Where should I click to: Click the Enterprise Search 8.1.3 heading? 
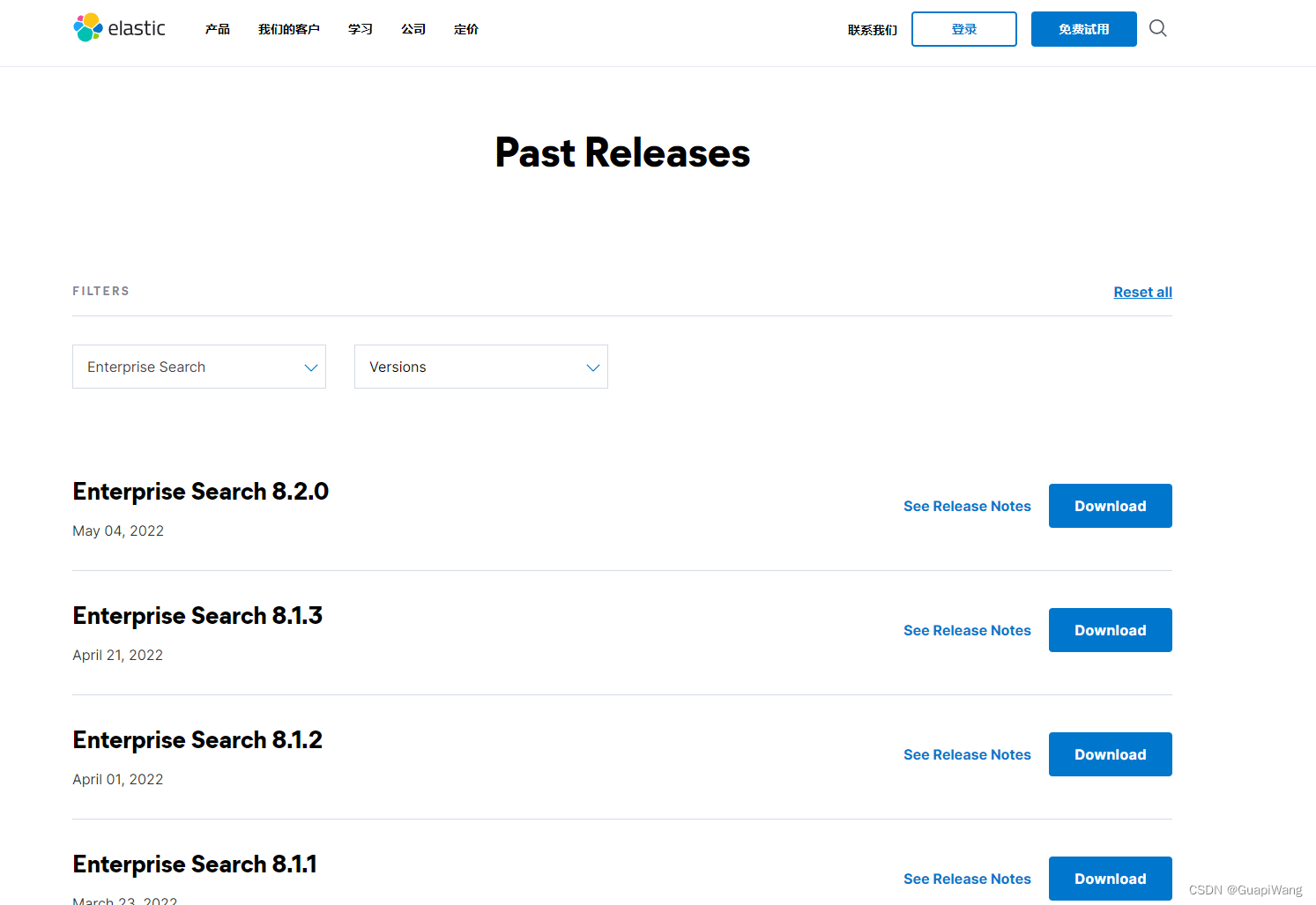coord(197,615)
